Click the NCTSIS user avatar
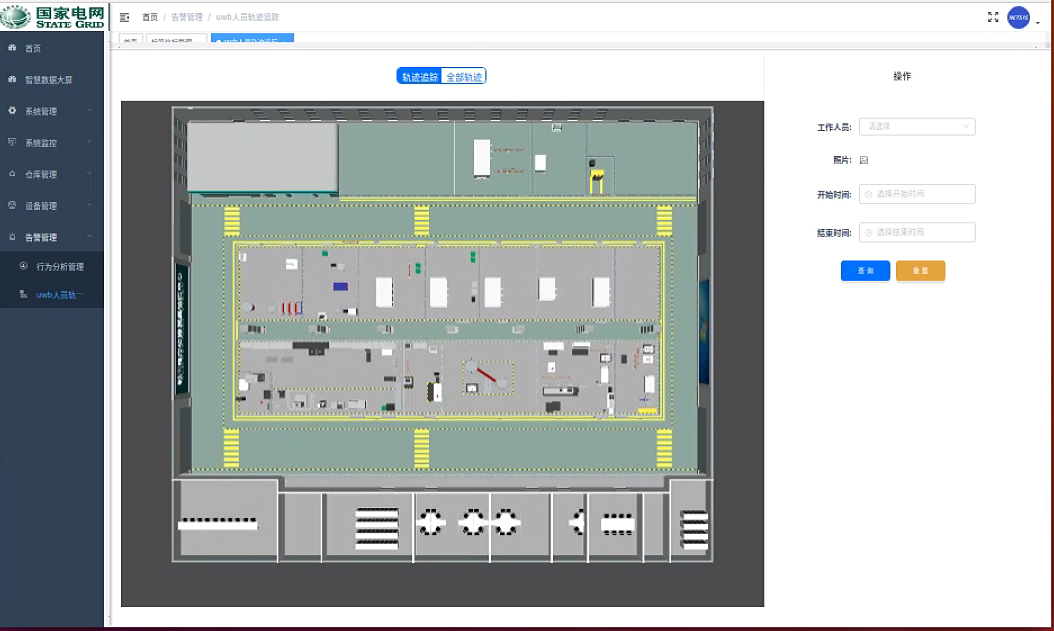1054x631 pixels. point(1018,17)
